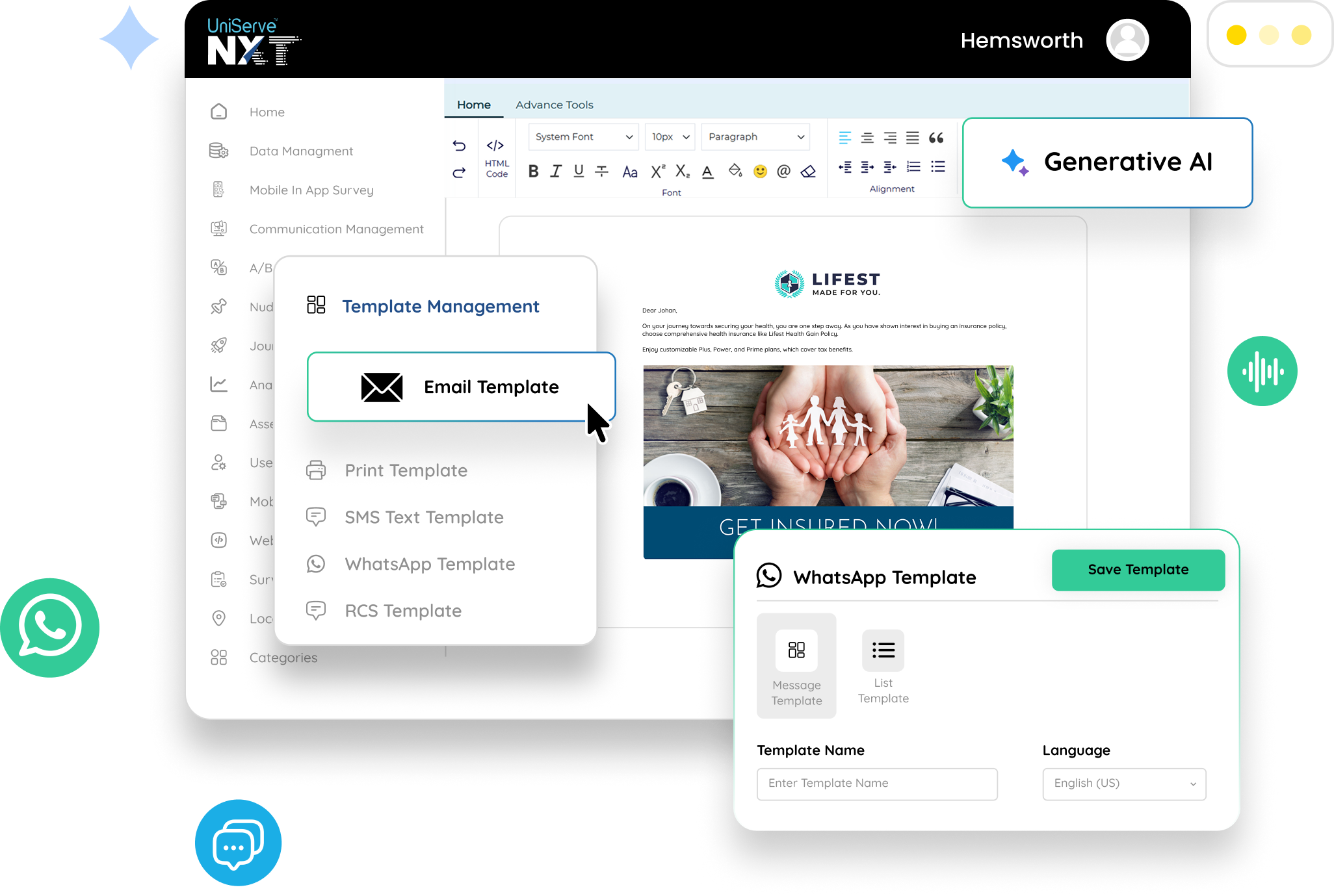Click the Enter Template Name field

[x=876, y=784]
